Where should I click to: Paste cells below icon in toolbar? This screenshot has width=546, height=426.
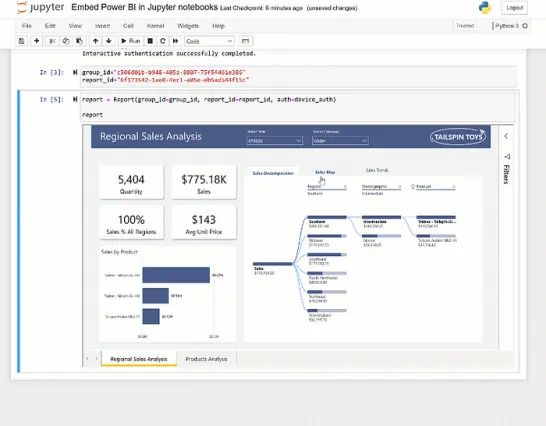coord(79,41)
